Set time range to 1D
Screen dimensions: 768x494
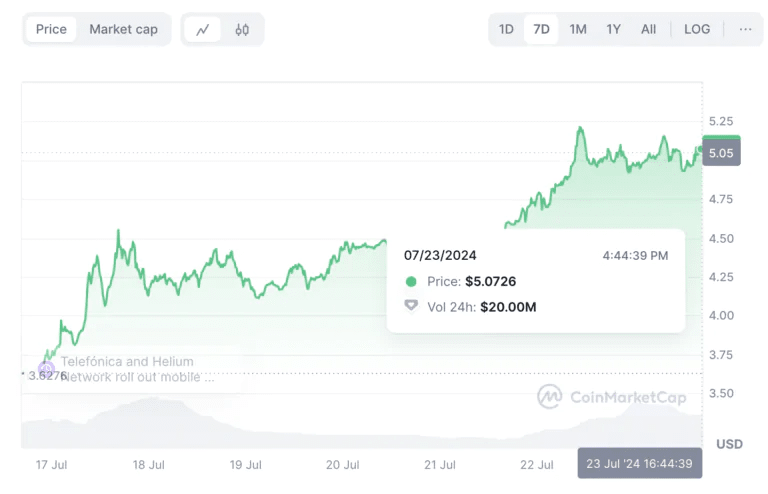tap(506, 29)
